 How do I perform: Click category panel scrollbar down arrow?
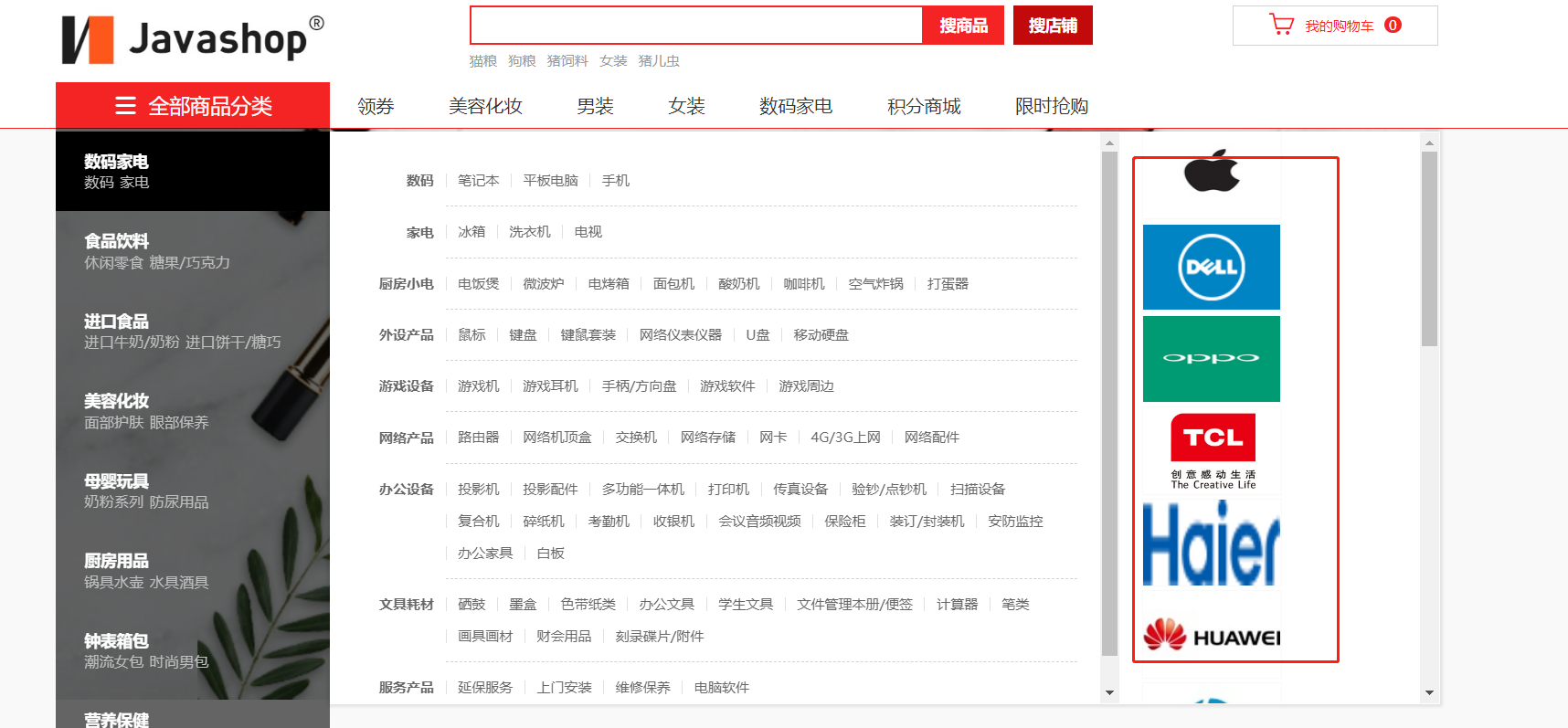click(1109, 693)
